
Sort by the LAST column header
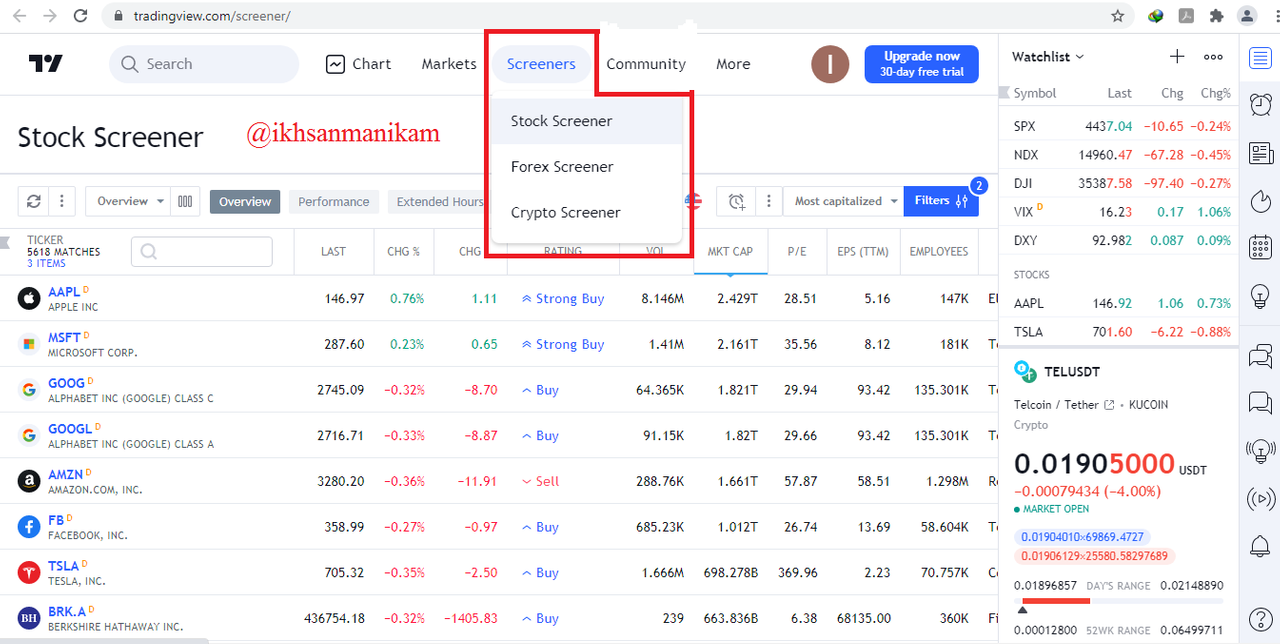(334, 252)
